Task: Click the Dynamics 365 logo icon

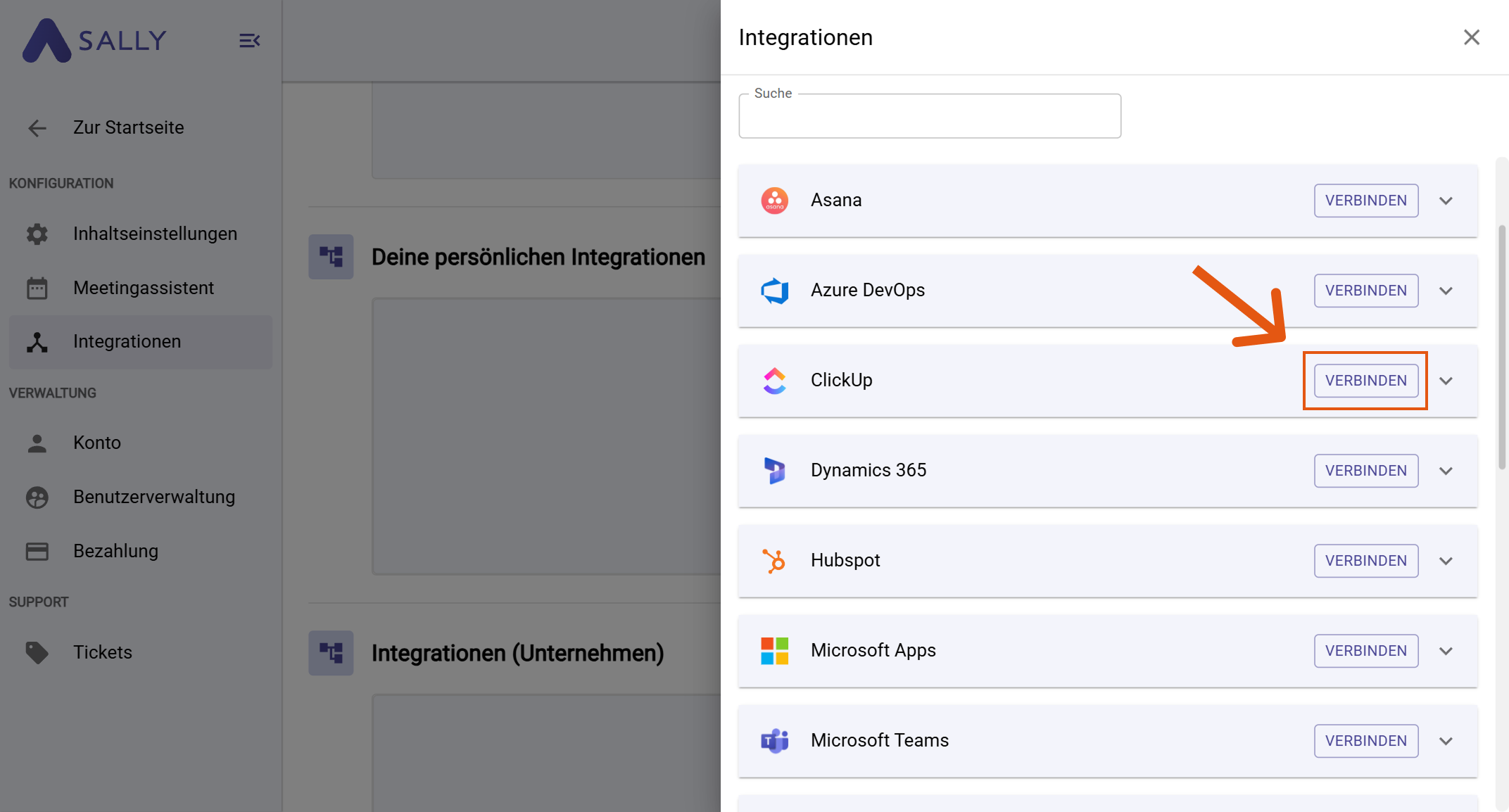Action: (775, 471)
